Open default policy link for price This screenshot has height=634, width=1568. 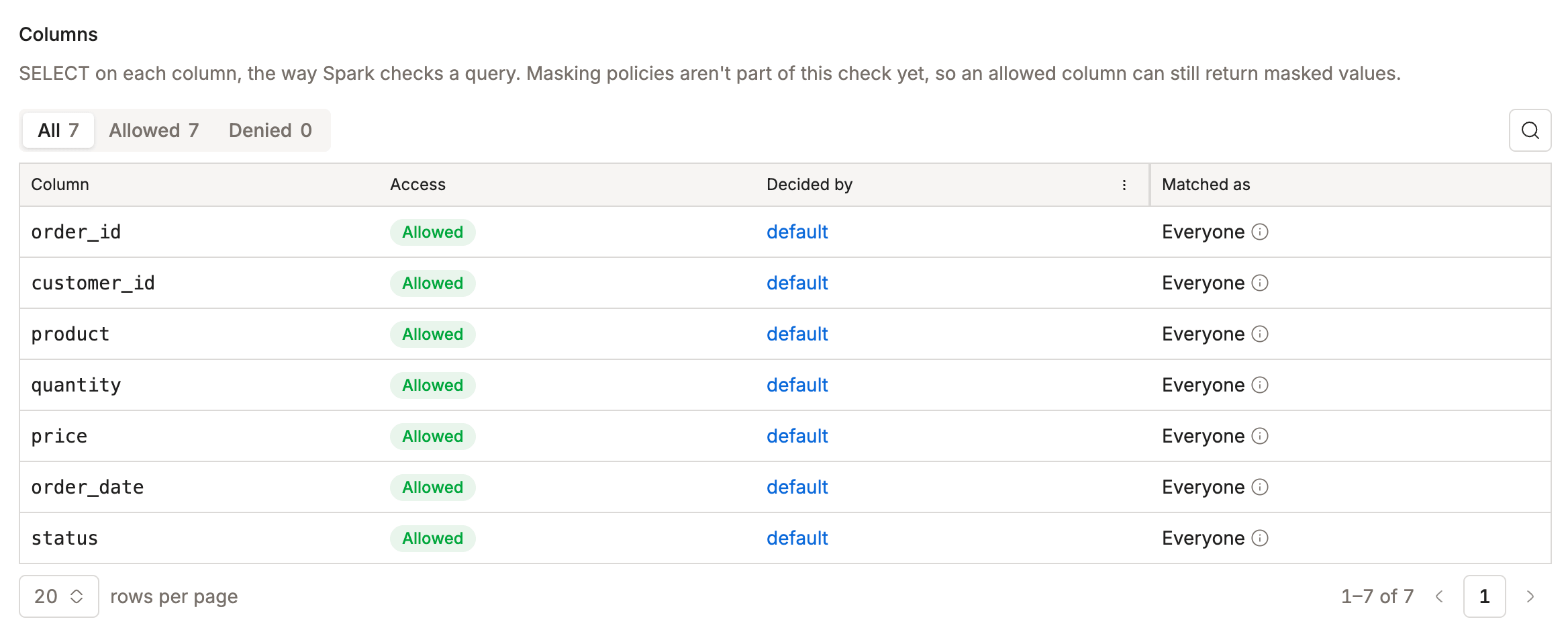(797, 436)
